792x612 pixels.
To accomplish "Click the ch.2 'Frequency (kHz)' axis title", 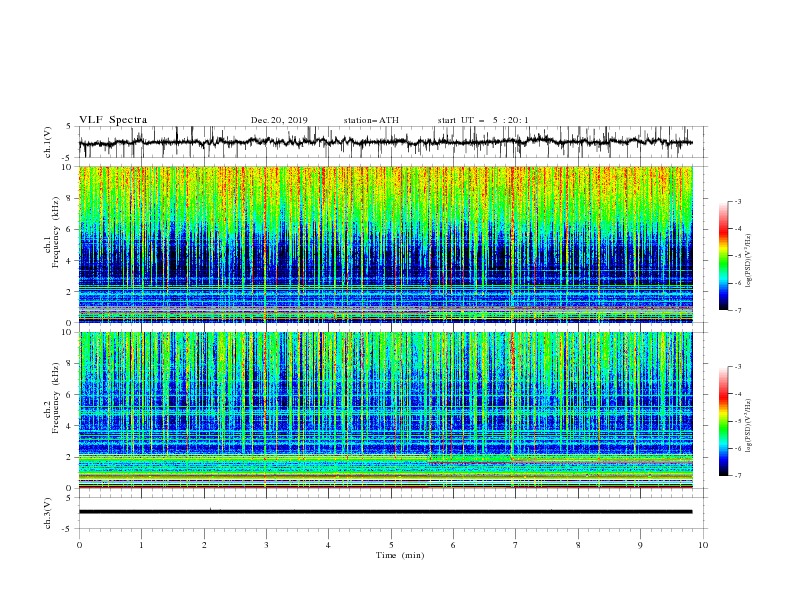I will [56, 398].
